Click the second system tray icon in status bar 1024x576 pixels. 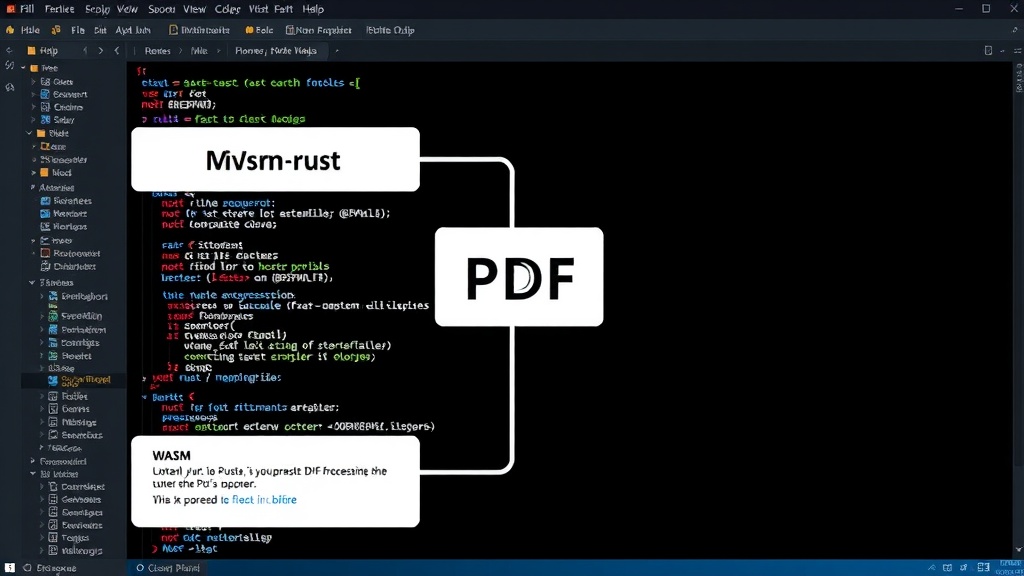948,568
